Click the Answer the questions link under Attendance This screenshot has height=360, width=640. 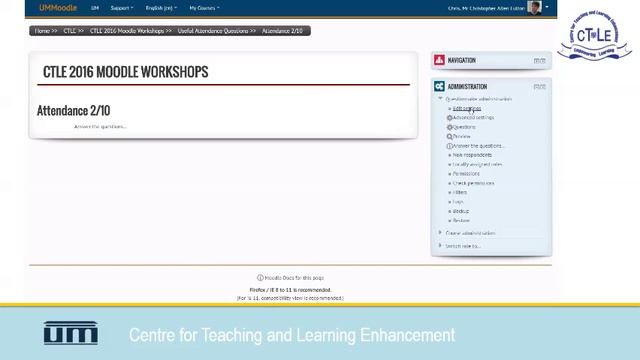tap(100, 127)
